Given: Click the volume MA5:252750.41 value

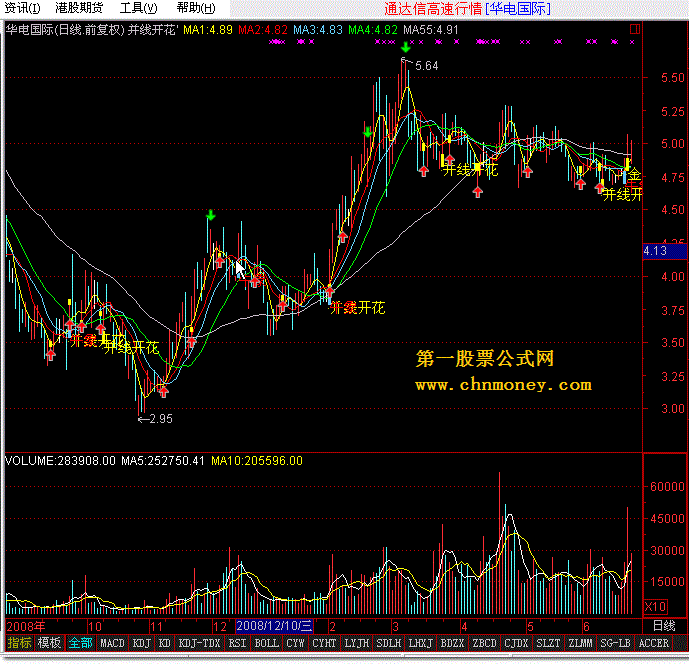Looking at the screenshot, I should pyautogui.click(x=163, y=461).
